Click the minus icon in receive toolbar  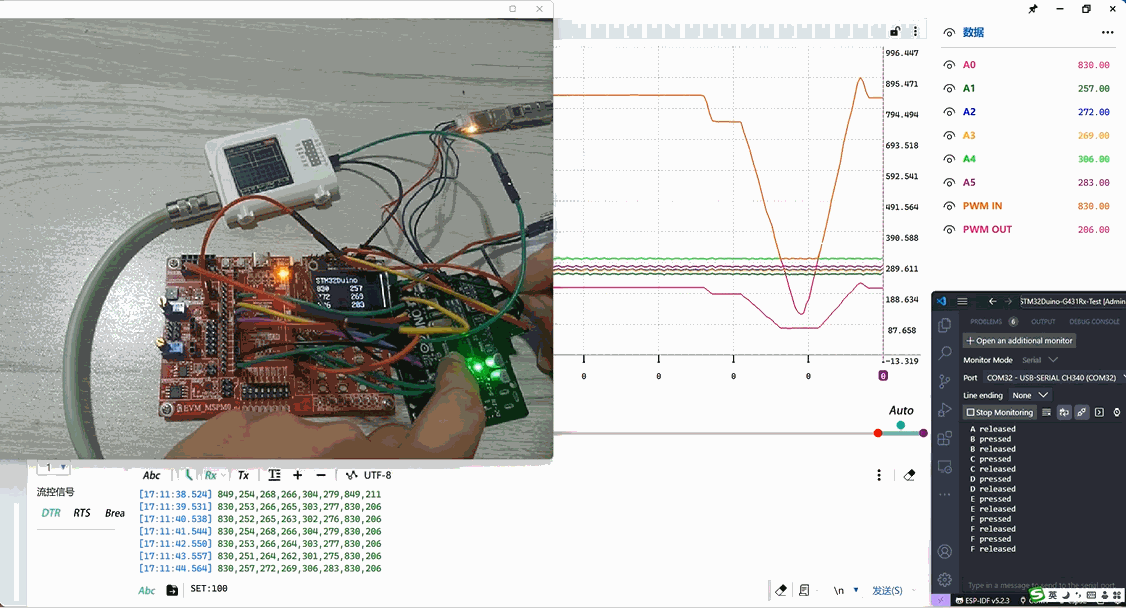tap(321, 475)
